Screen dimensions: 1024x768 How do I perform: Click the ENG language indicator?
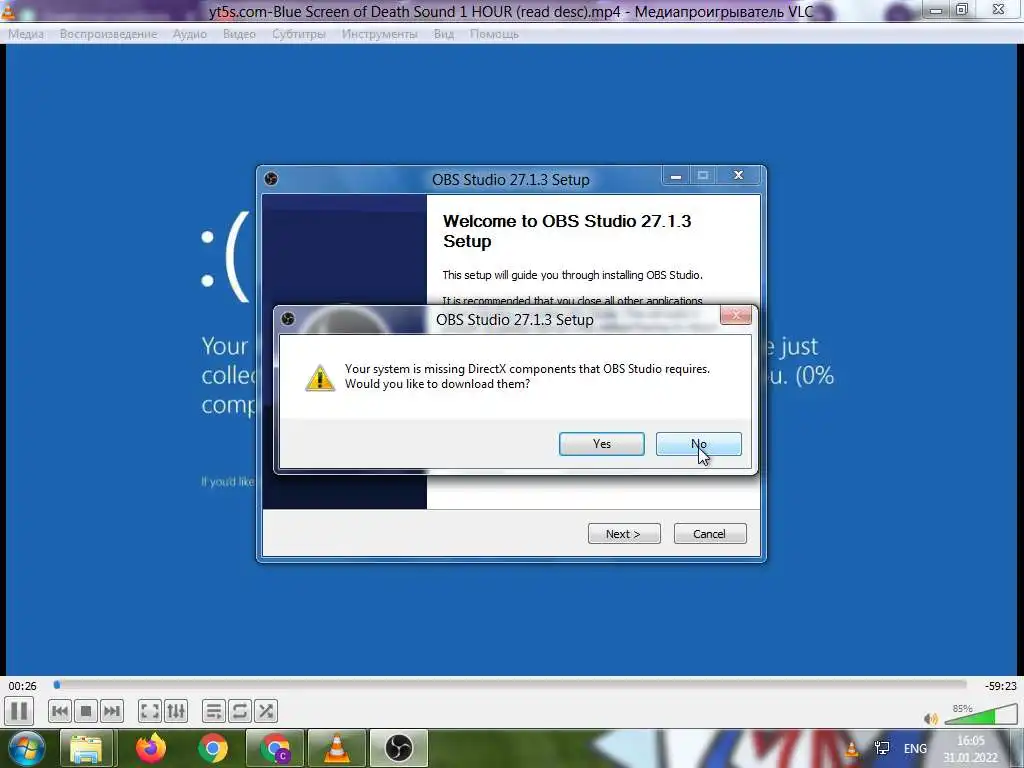point(915,748)
